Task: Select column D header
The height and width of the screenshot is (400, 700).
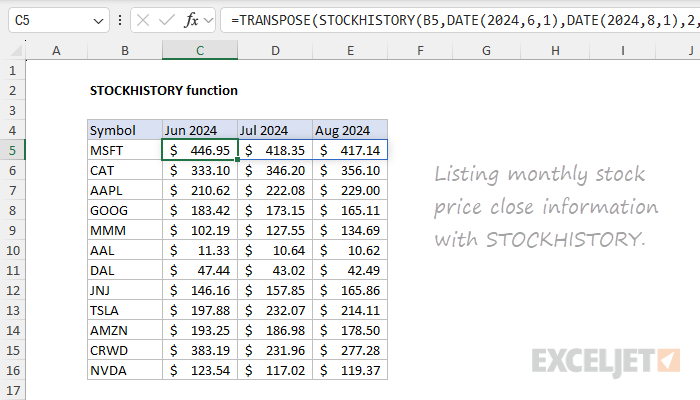Action: [x=275, y=50]
